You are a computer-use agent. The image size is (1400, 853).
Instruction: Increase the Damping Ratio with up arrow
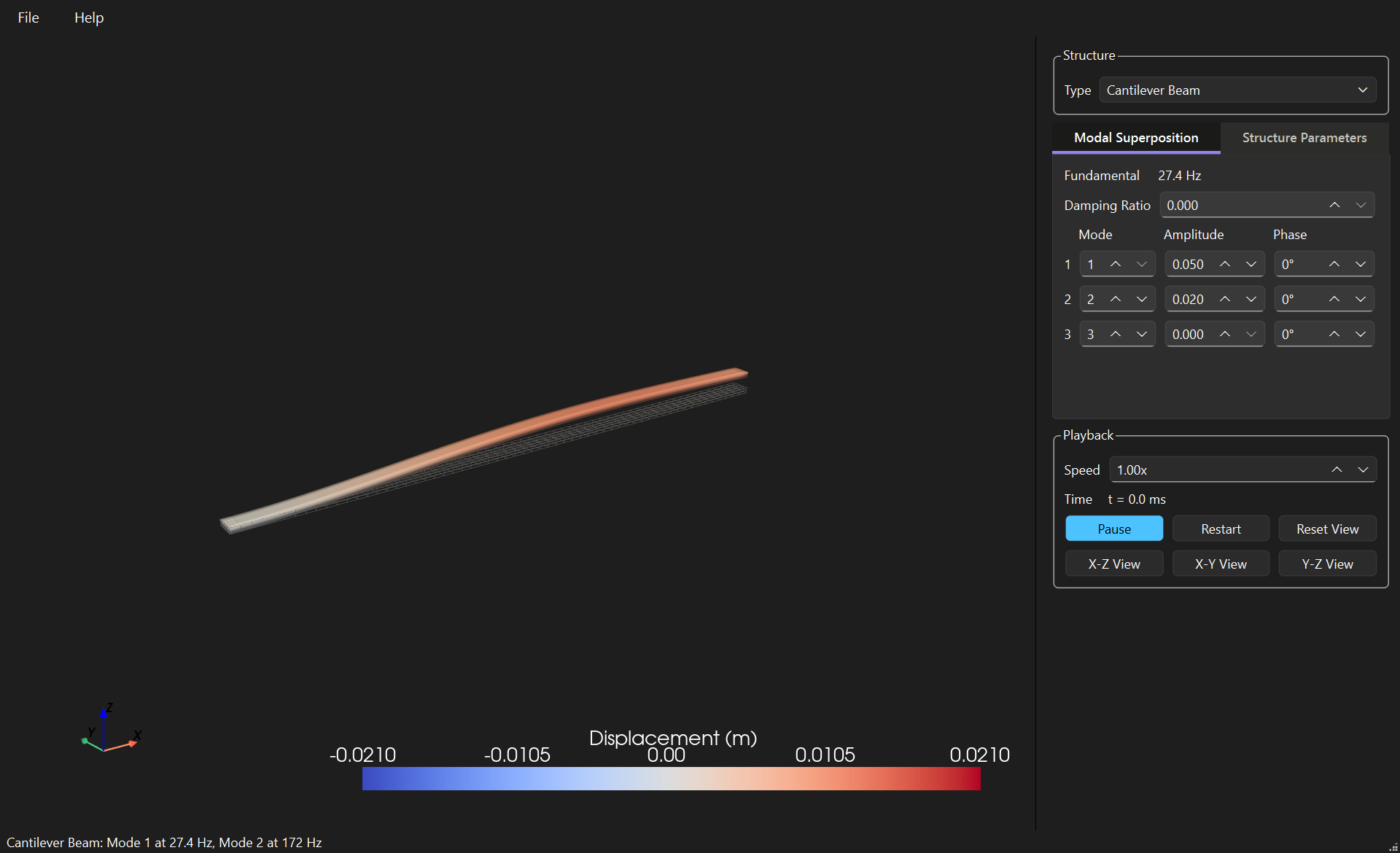pyautogui.click(x=1334, y=206)
